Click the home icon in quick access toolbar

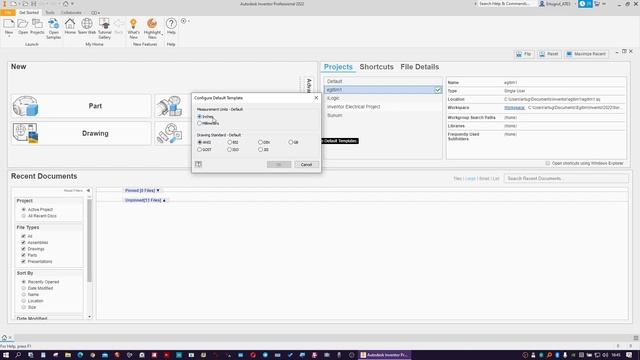(x=65, y=4)
